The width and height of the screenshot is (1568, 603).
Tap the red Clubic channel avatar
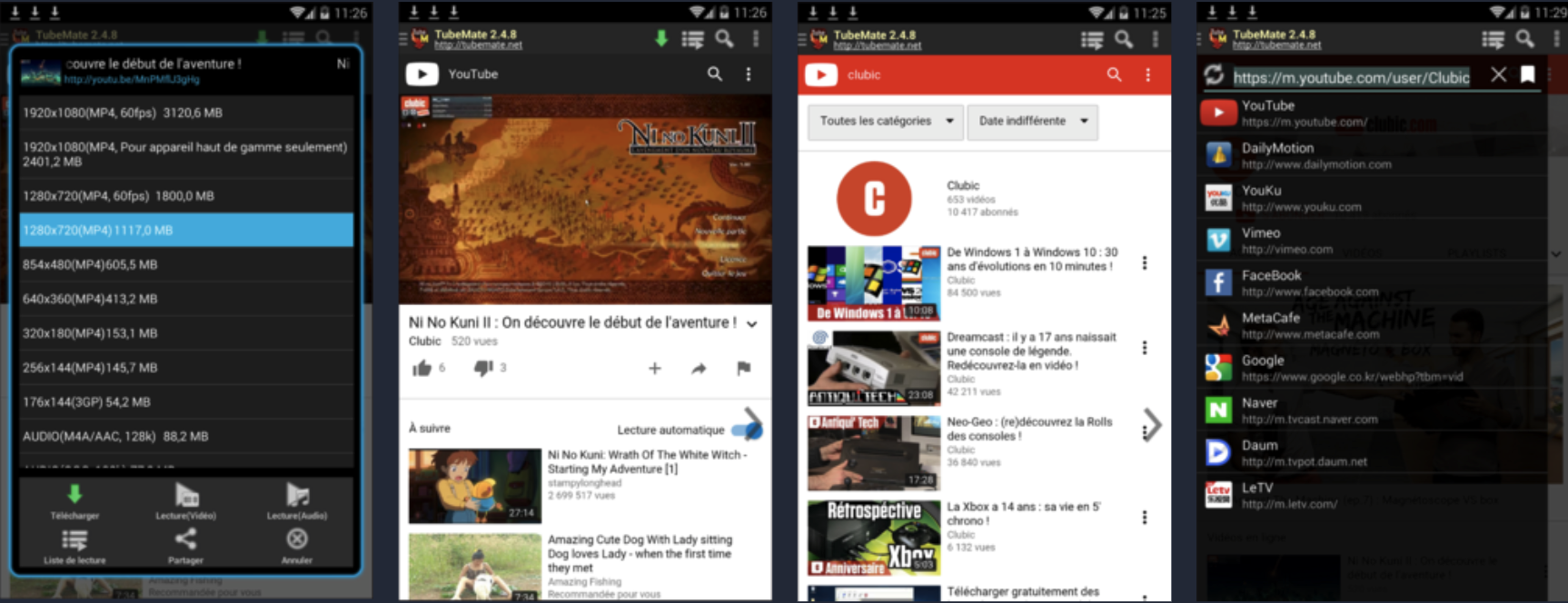874,199
